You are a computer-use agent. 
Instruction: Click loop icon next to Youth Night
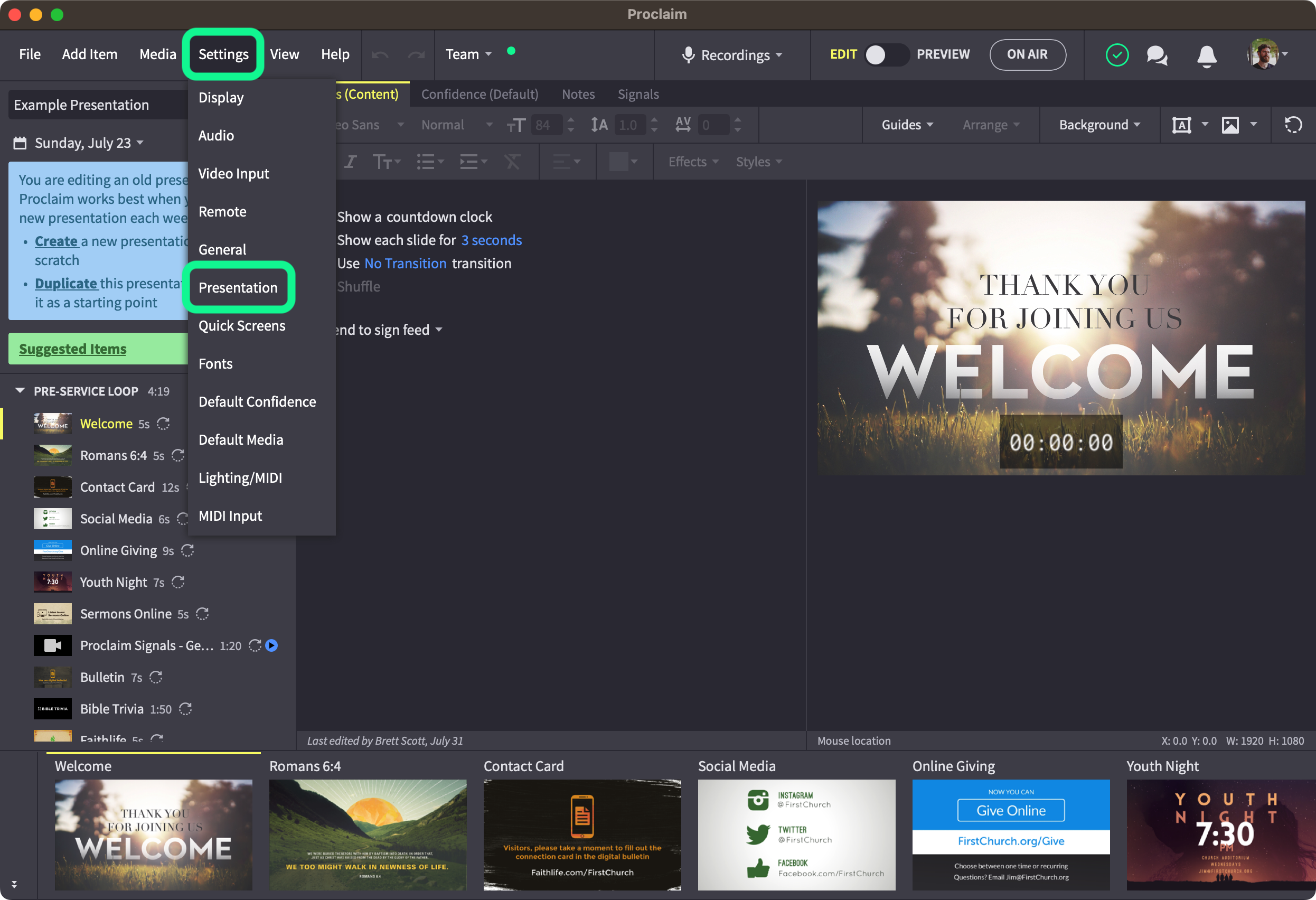[178, 582]
